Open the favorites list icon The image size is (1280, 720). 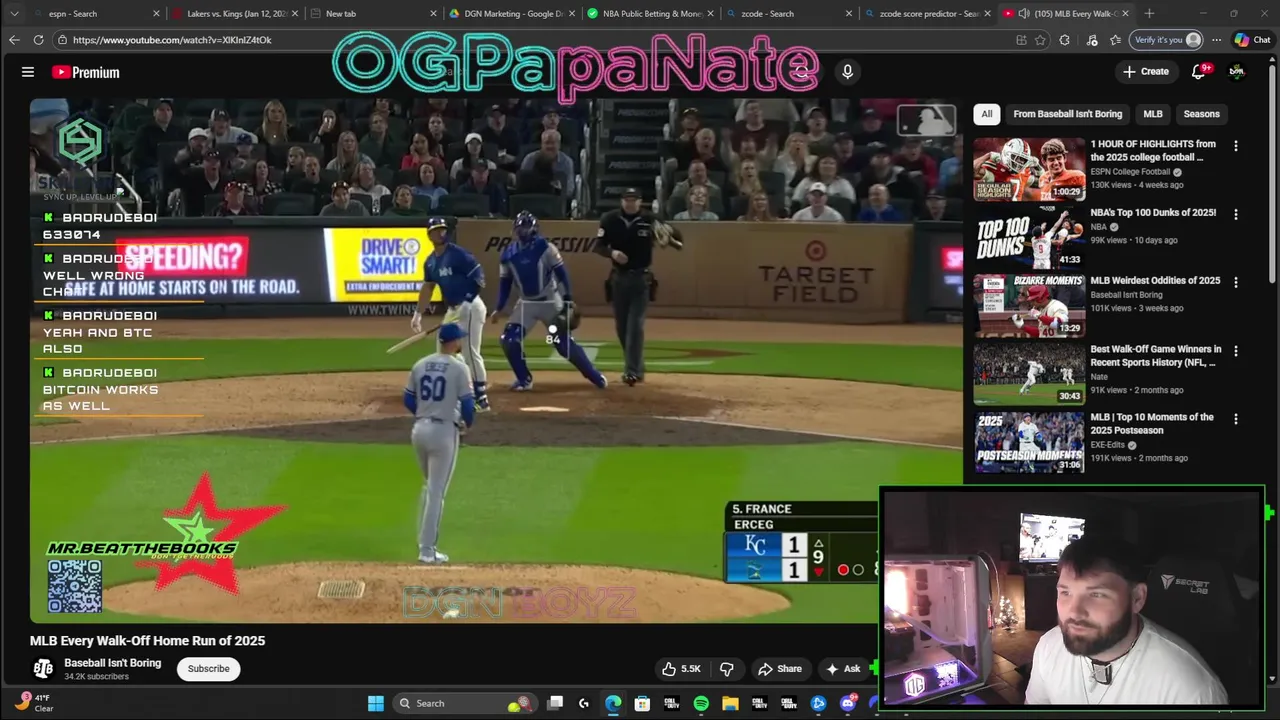(x=1115, y=40)
